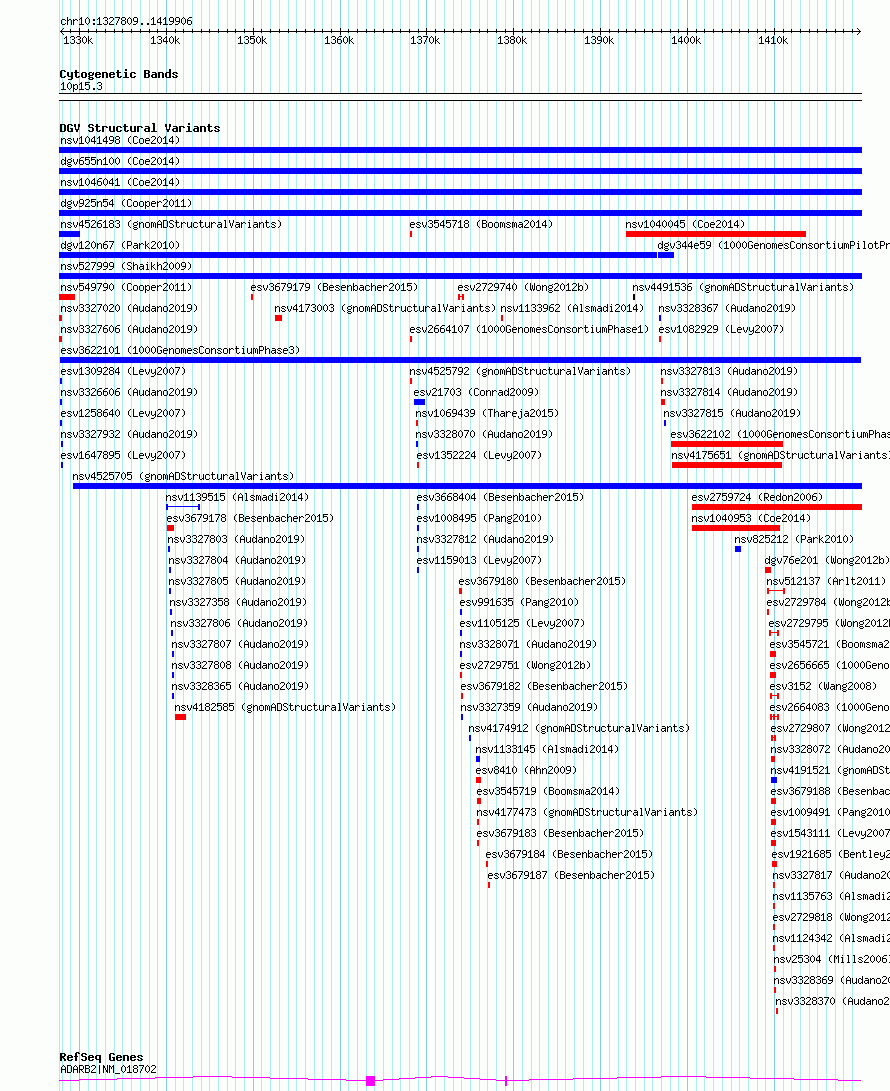Select the red nsv1040045 (Coe2014) bar
The height and width of the screenshot is (1091, 890).
point(715,234)
